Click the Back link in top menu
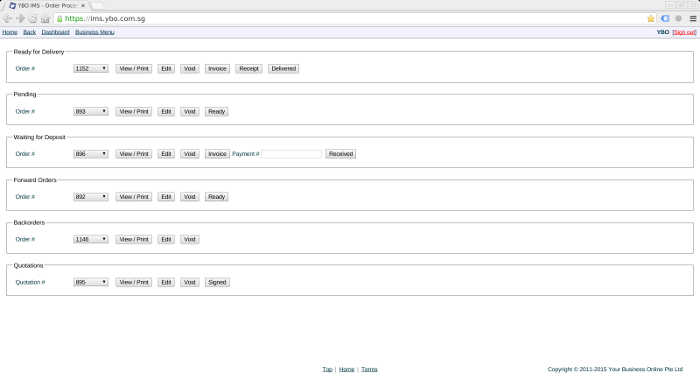The image size is (700, 382). (x=29, y=32)
